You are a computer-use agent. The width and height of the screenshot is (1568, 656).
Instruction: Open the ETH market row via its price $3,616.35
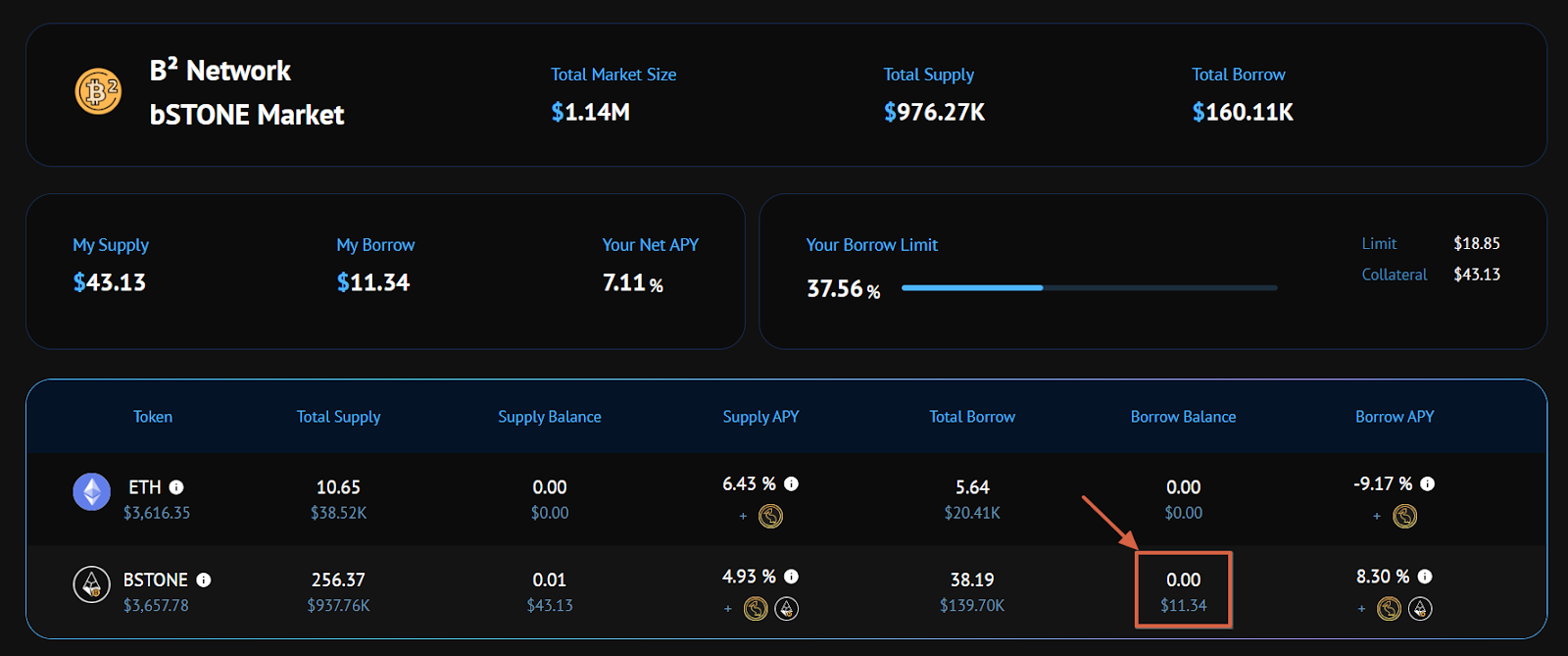point(157,513)
